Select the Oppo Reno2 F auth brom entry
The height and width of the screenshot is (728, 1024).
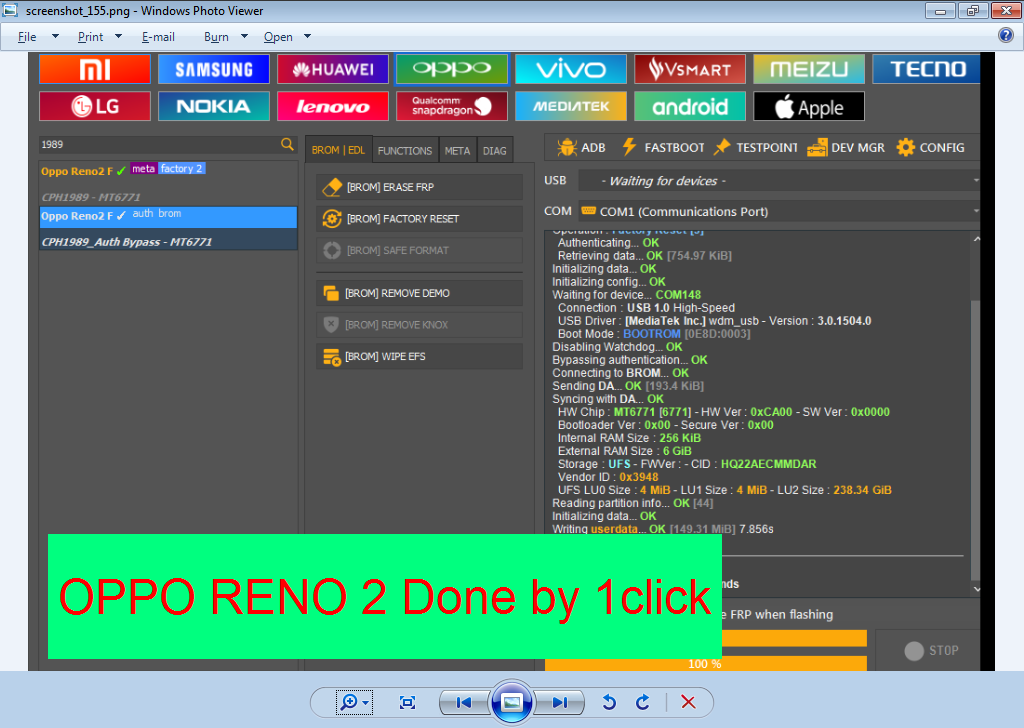168,228
